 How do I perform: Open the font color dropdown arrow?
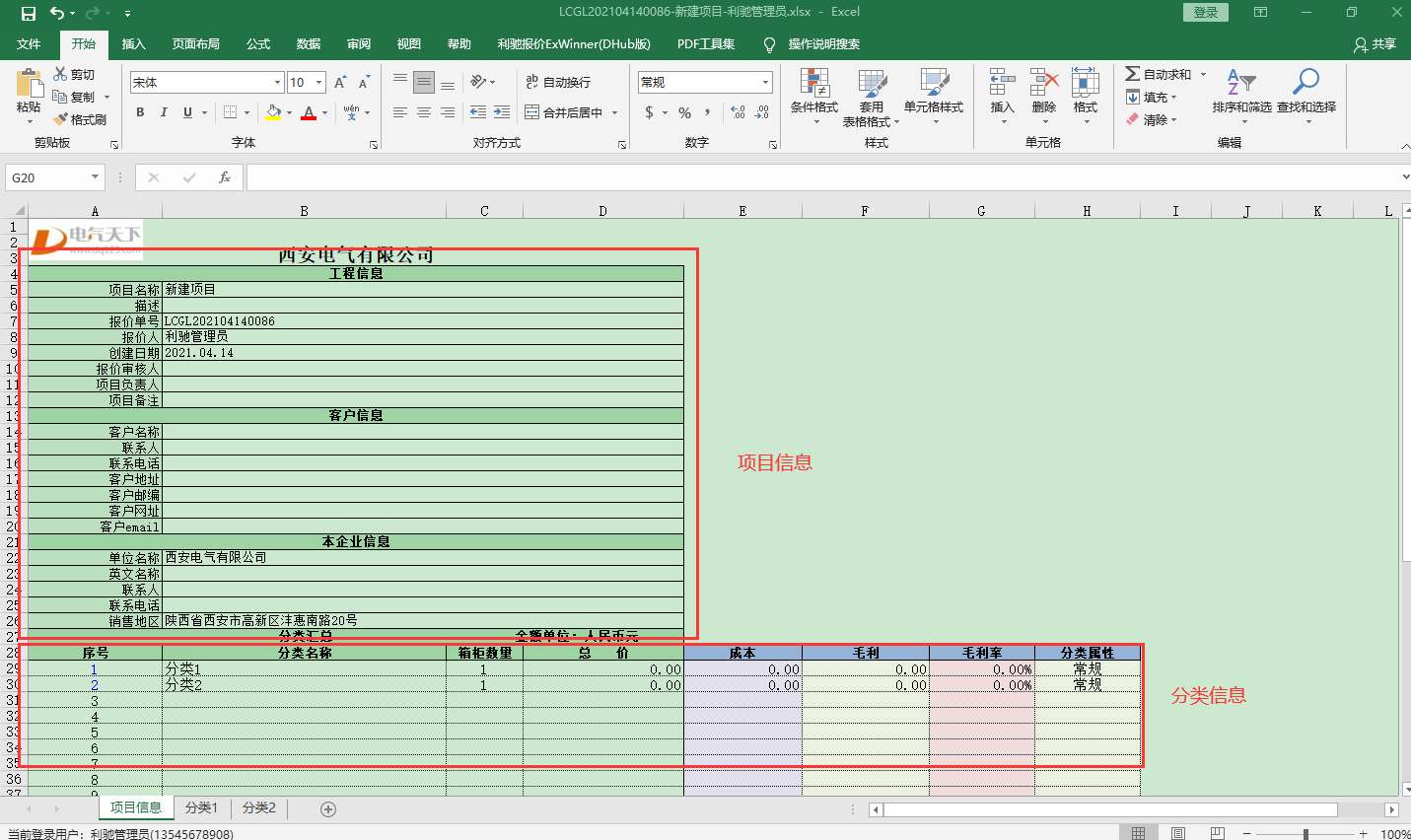pyautogui.click(x=324, y=113)
